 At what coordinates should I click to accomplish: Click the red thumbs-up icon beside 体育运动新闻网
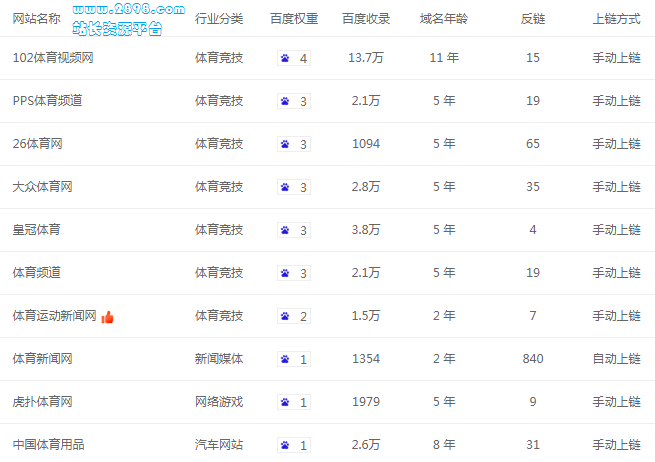click(x=107, y=317)
